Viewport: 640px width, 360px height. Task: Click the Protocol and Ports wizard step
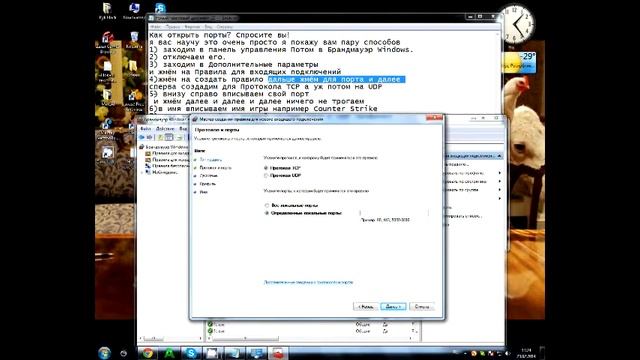(x=215, y=168)
